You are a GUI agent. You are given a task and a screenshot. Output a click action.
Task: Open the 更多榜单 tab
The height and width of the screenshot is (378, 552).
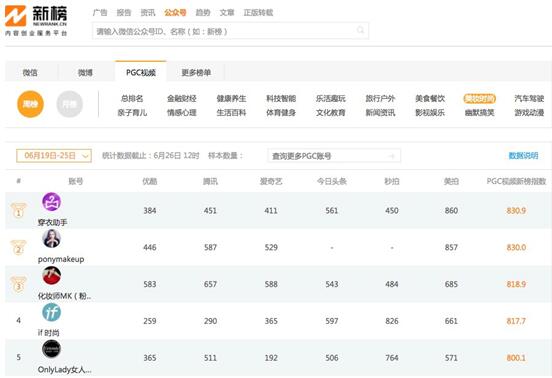click(x=196, y=73)
